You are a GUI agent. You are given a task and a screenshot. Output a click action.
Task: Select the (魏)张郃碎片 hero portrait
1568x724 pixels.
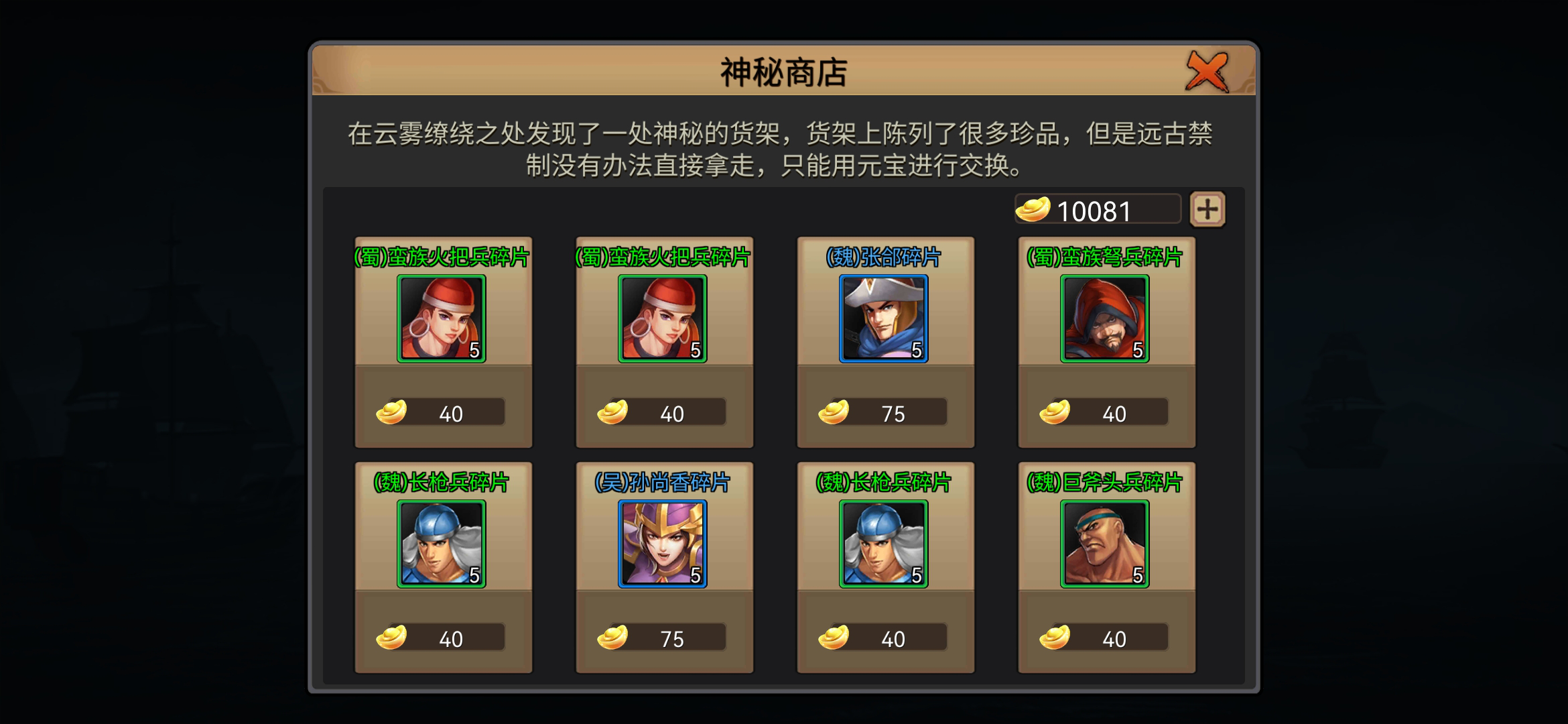pyautogui.click(x=883, y=318)
